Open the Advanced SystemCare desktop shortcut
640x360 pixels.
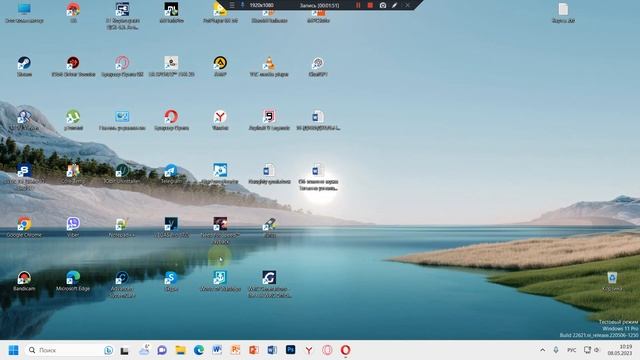[122, 284]
